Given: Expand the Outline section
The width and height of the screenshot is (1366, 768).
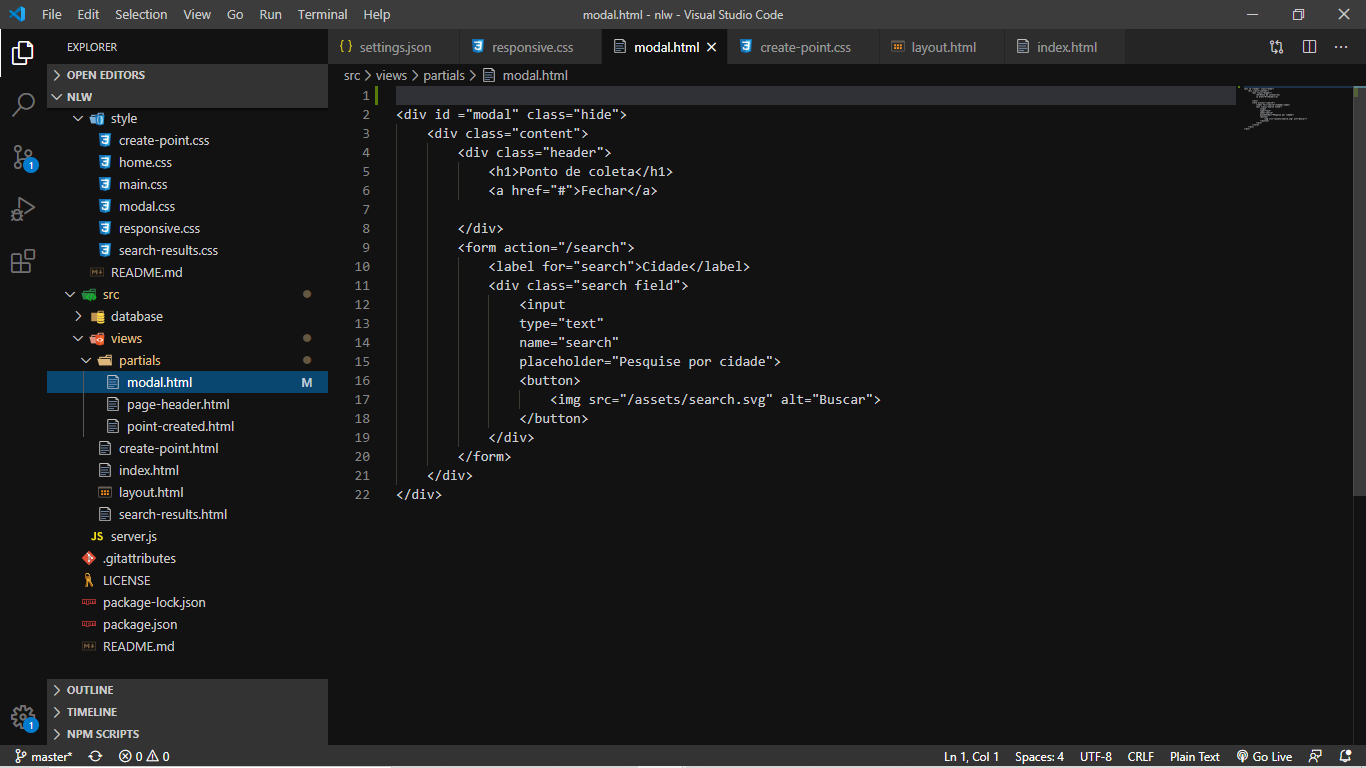Looking at the screenshot, I should [x=187, y=690].
